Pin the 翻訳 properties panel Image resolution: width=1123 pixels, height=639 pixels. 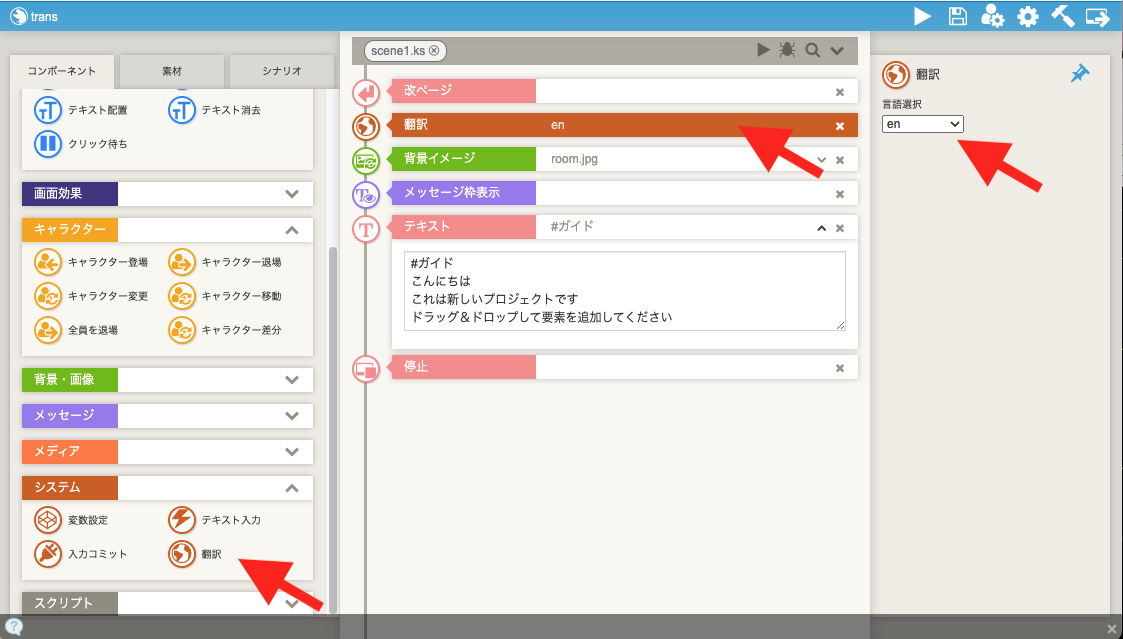1080,74
